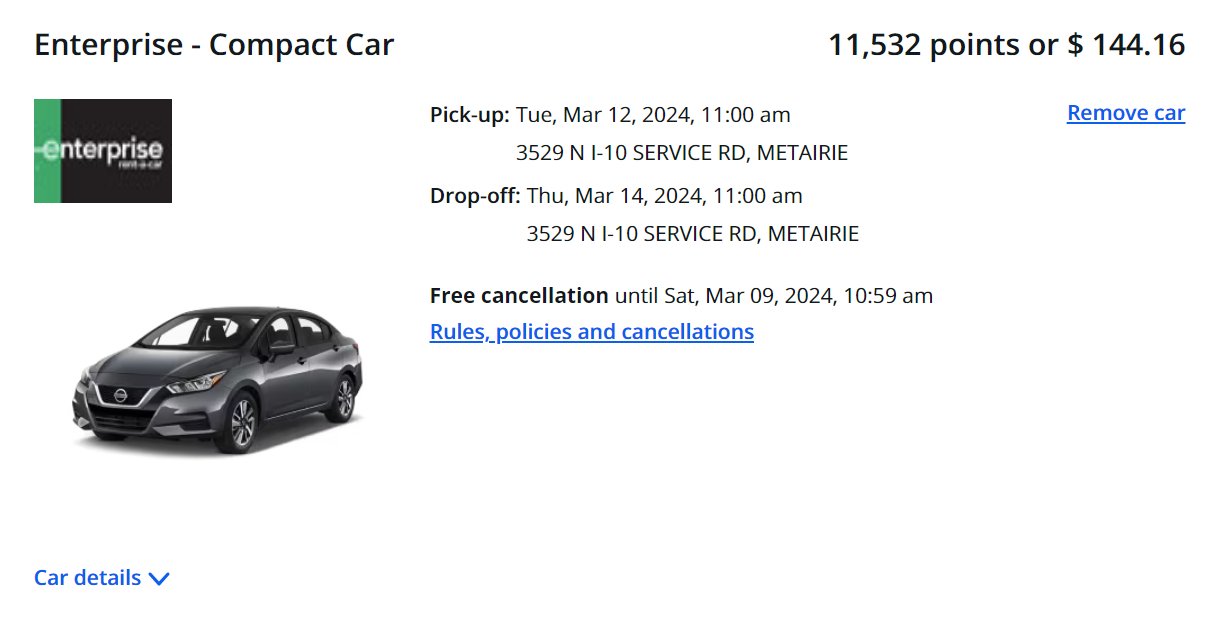Click the green stripe of the Enterprise logo
Image resolution: width=1210 pixels, height=622 pixels.
click(x=41, y=151)
